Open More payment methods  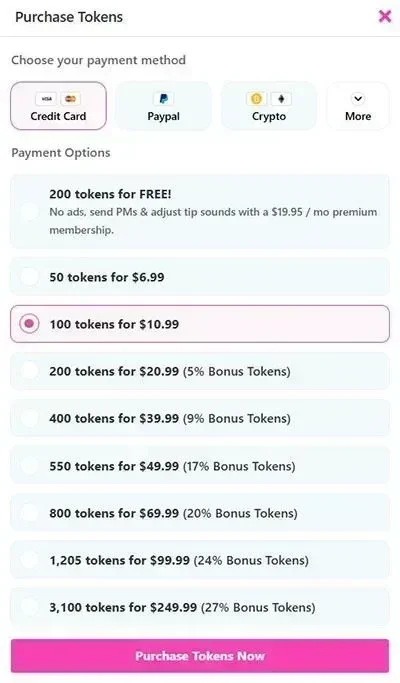(358, 106)
